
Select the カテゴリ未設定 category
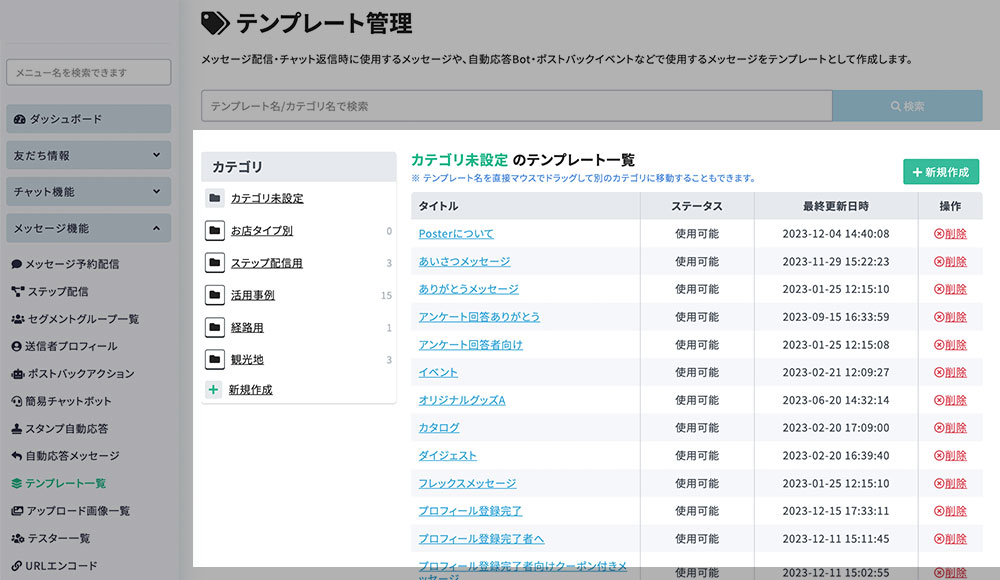[x=267, y=198]
